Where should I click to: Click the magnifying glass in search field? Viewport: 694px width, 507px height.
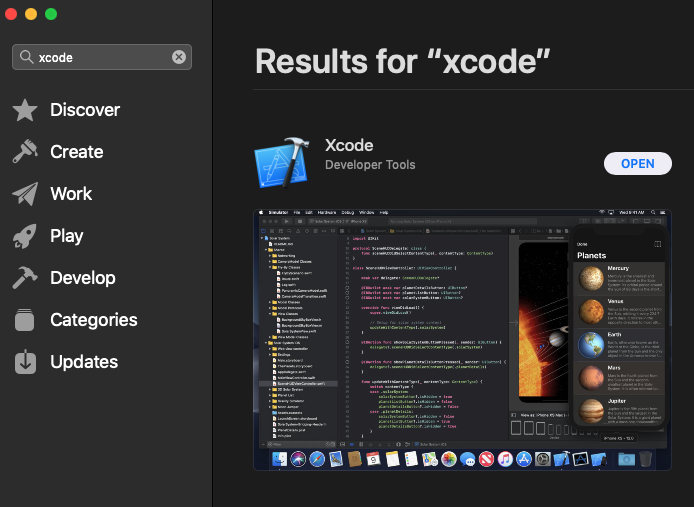point(27,57)
